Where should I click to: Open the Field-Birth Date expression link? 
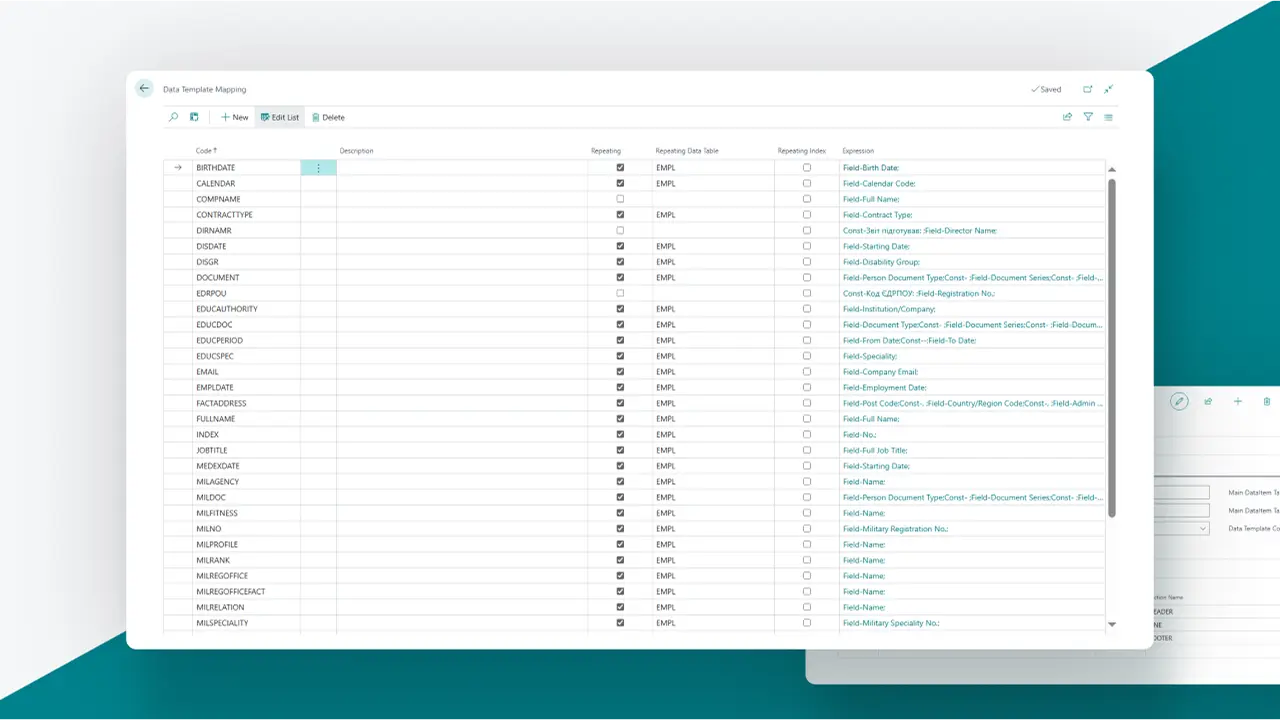[x=873, y=167]
